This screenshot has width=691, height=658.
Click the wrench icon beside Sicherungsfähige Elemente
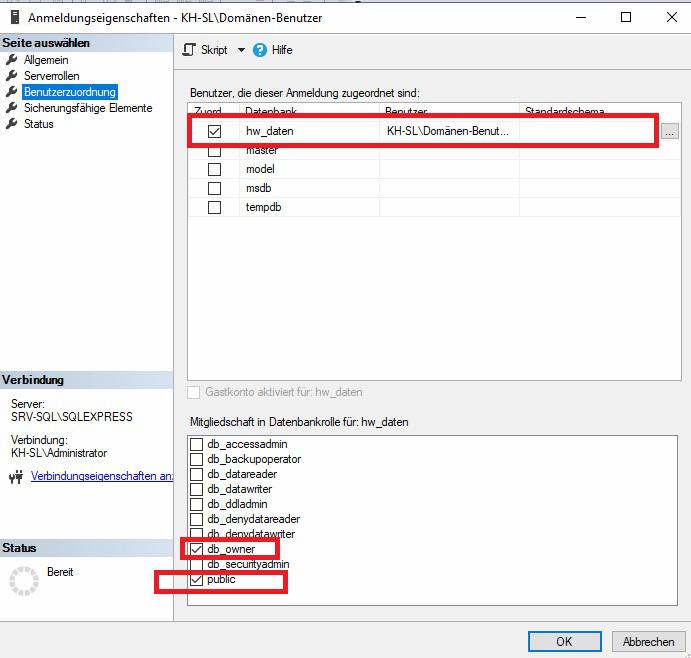pyautogui.click(x=13, y=108)
